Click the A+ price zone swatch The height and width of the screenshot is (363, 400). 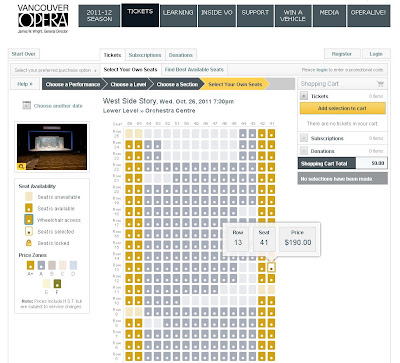(x=30, y=265)
